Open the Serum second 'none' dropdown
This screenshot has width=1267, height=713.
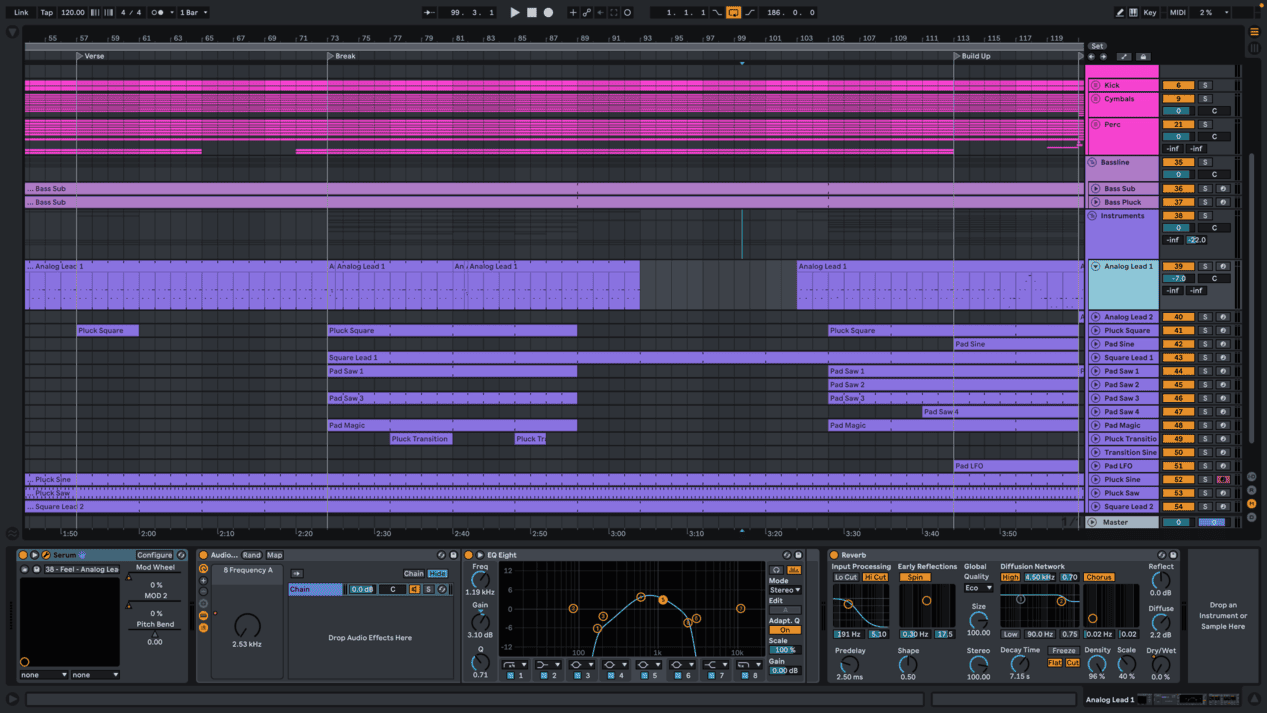95,675
